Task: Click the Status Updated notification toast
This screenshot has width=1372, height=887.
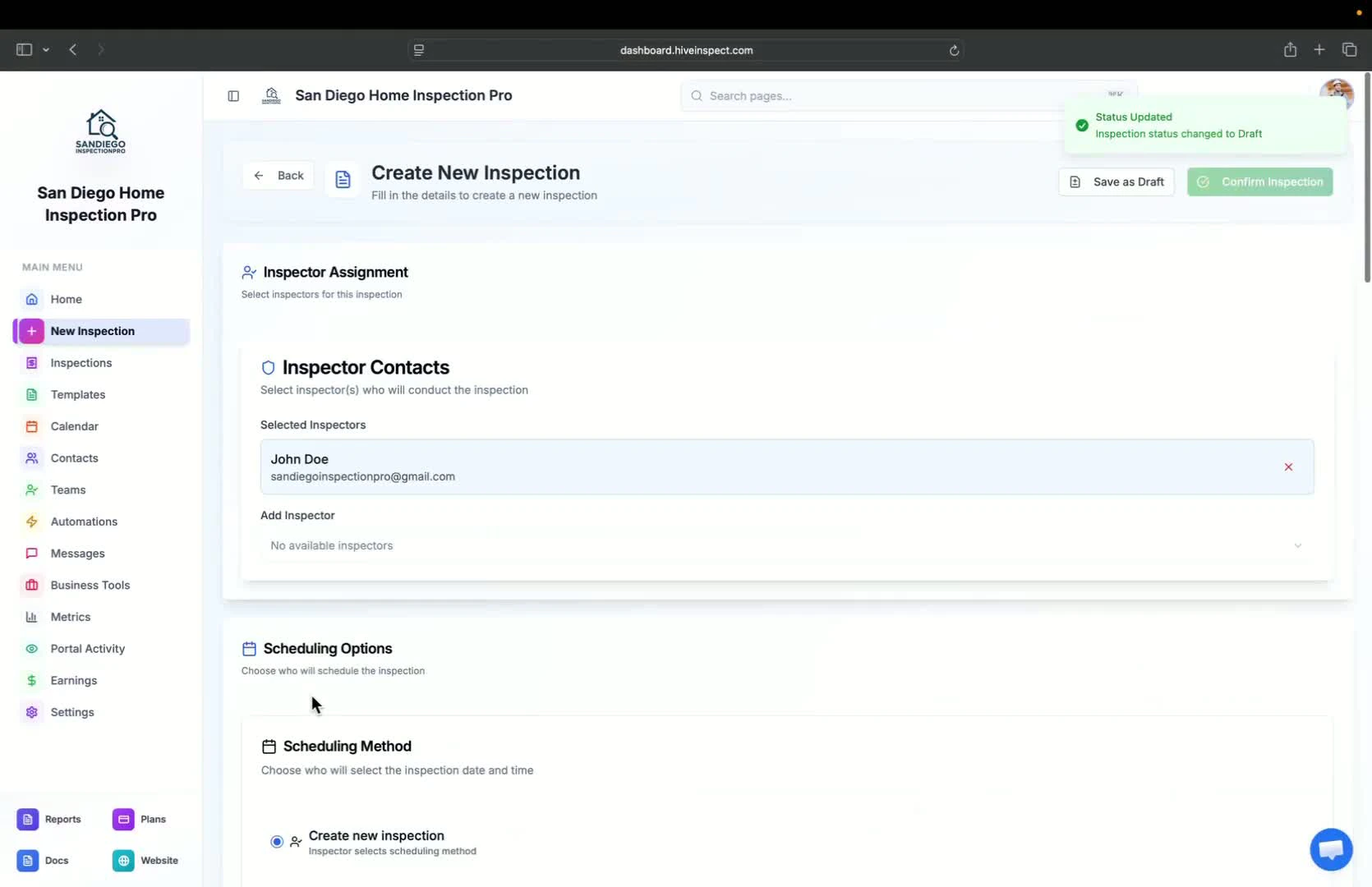Action: [1205, 126]
